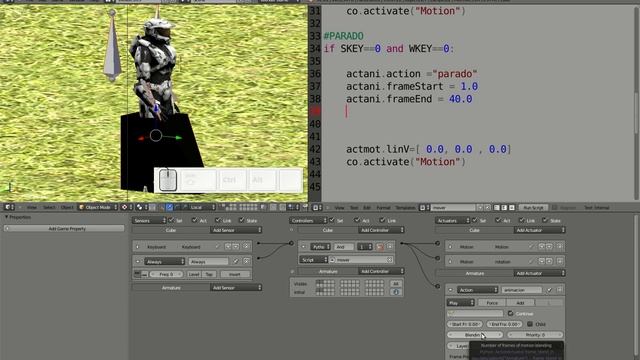
Task: Toggle Sensors Link checkbox
Action: [x=218, y=220]
